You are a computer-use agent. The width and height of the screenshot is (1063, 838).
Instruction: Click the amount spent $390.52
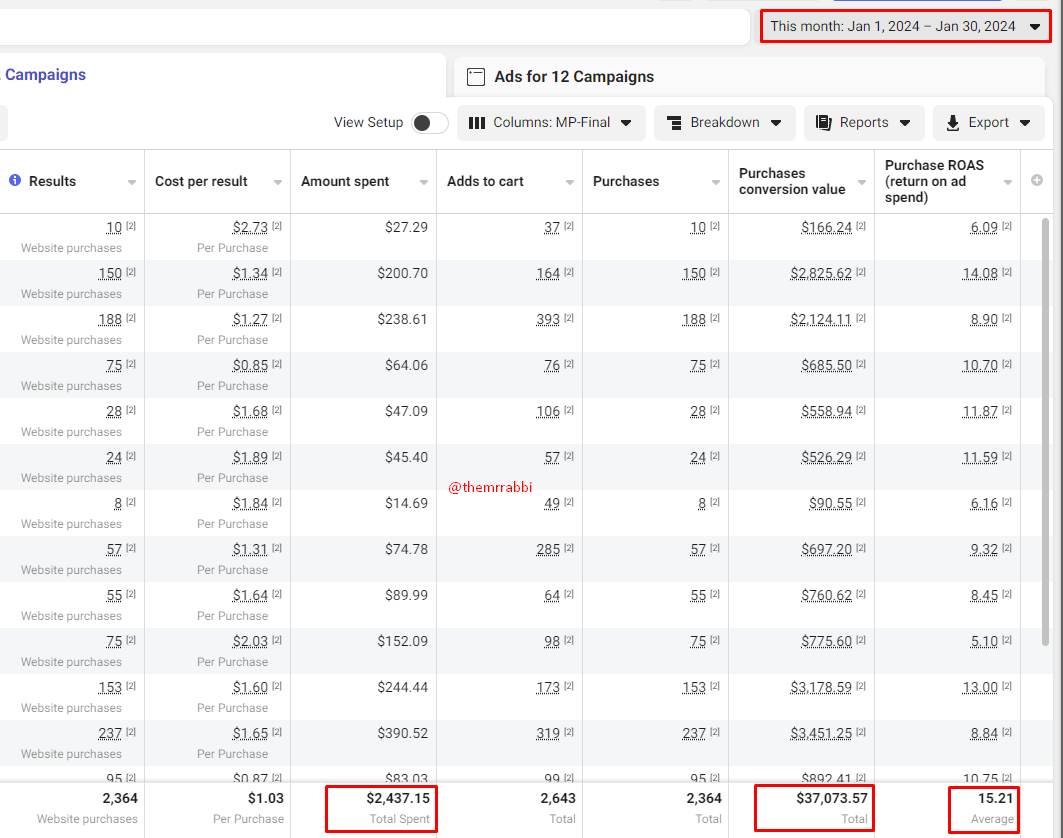click(x=403, y=733)
